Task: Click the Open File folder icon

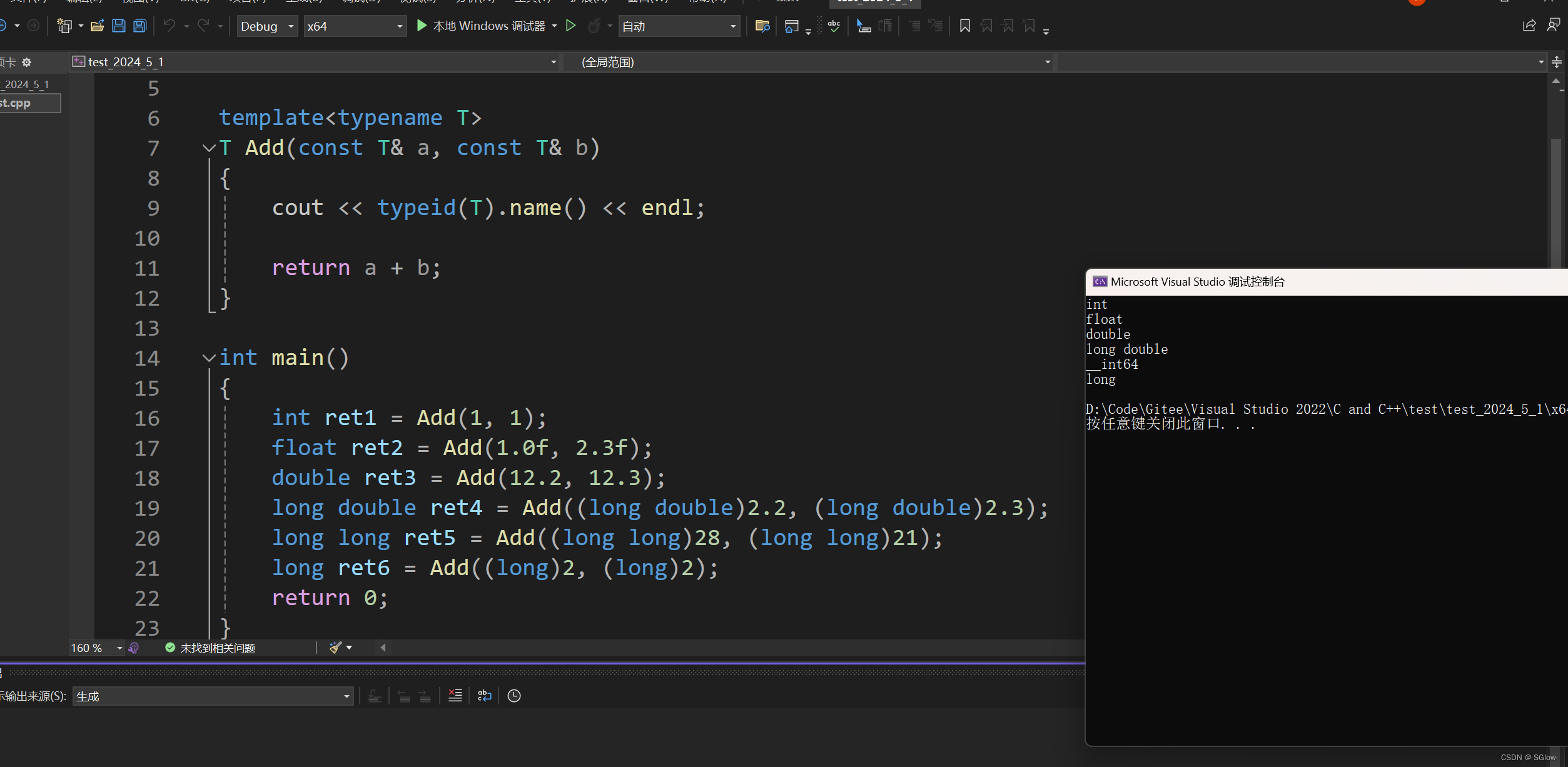Action: (x=97, y=26)
